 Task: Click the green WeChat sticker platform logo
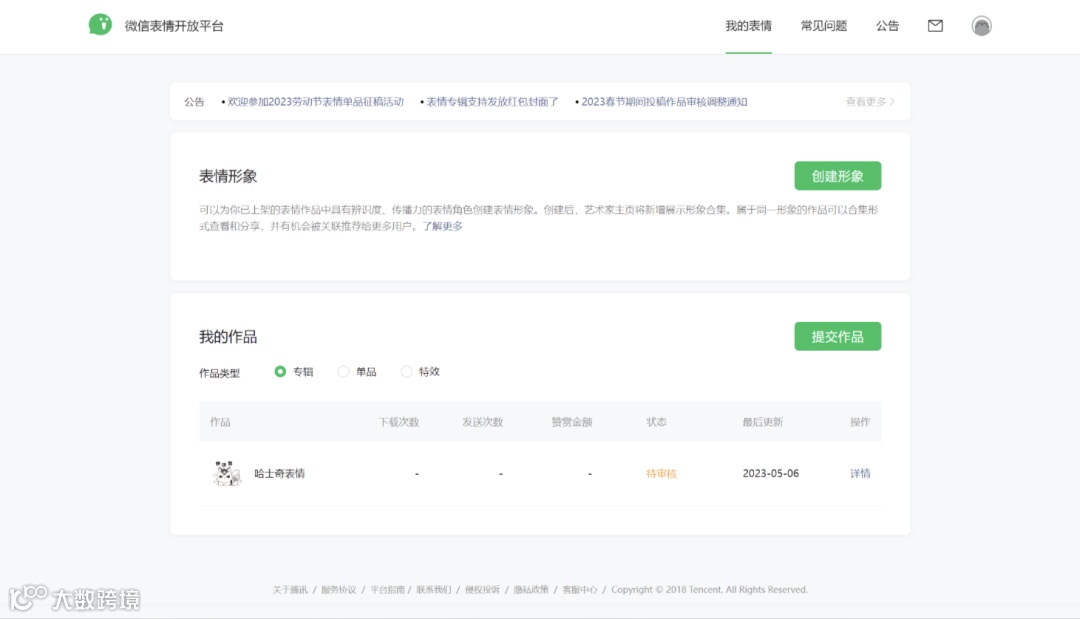point(100,25)
